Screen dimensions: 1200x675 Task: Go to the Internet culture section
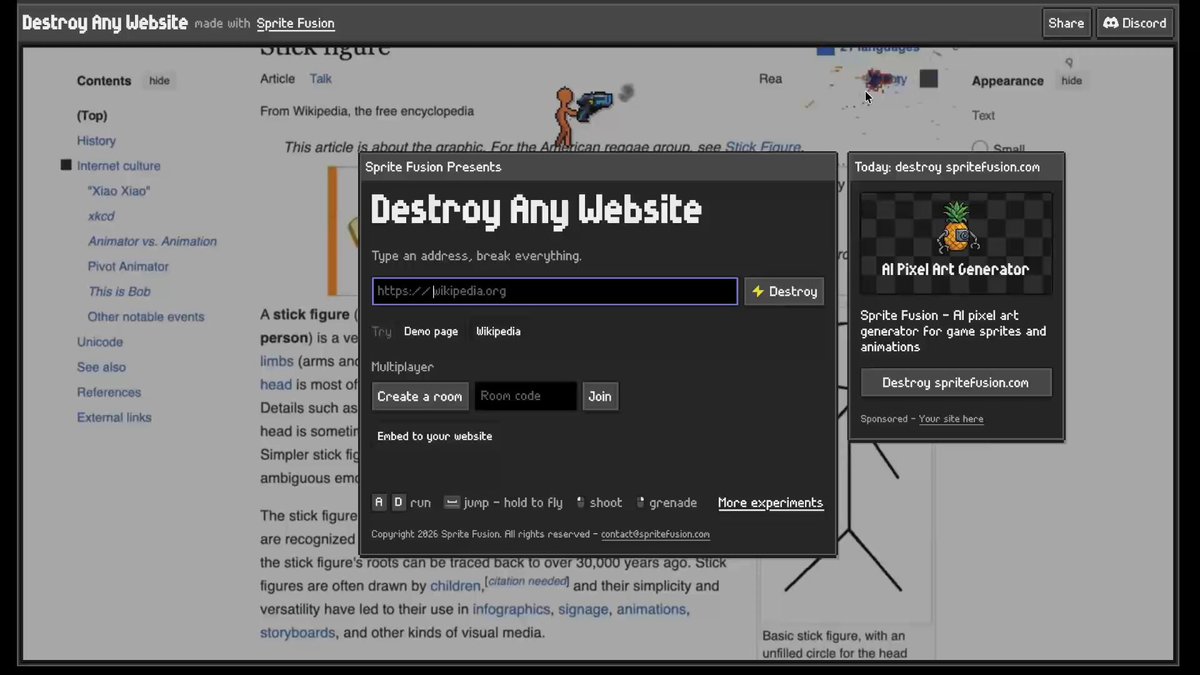pyautogui.click(x=118, y=166)
